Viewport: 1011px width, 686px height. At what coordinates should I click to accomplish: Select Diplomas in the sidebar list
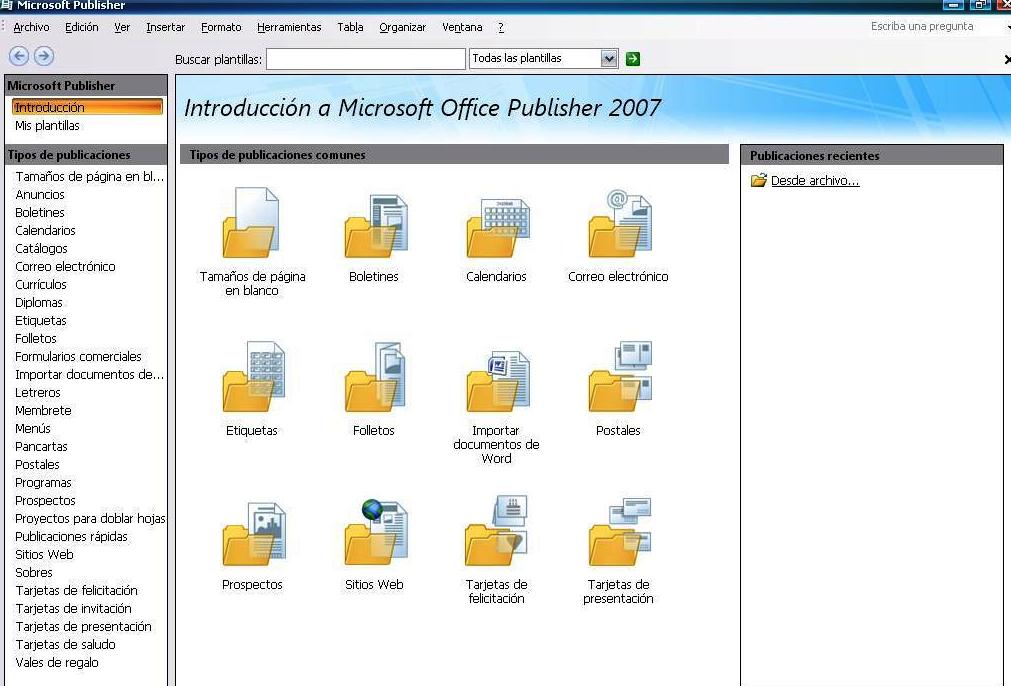coord(39,302)
